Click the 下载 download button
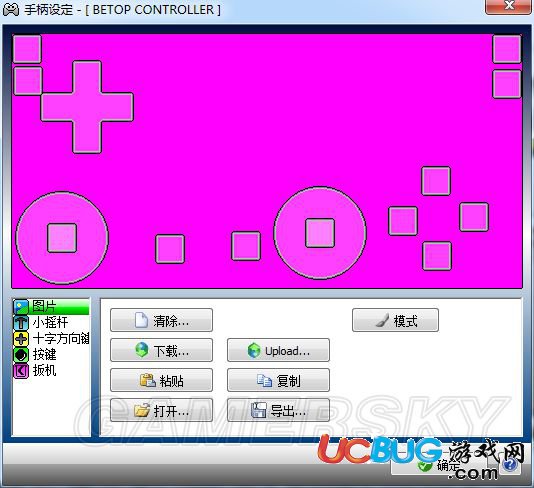This screenshot has height=488, width=534. (x=161, y=350)
